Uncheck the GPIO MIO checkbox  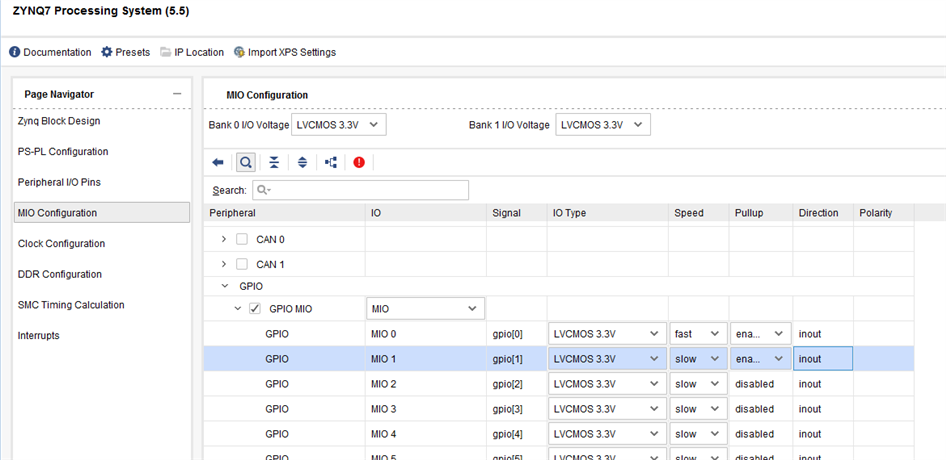(x=255, y=309)
